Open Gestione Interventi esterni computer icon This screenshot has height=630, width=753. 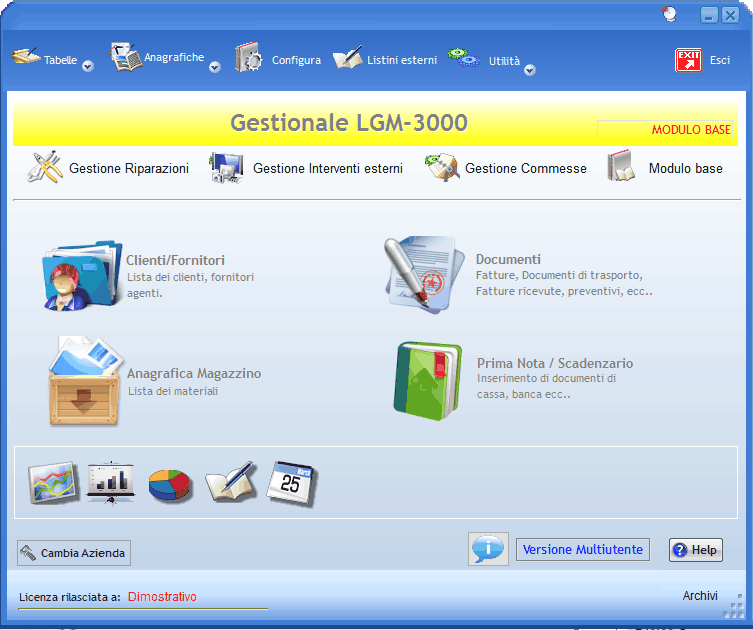click(226, 168)
